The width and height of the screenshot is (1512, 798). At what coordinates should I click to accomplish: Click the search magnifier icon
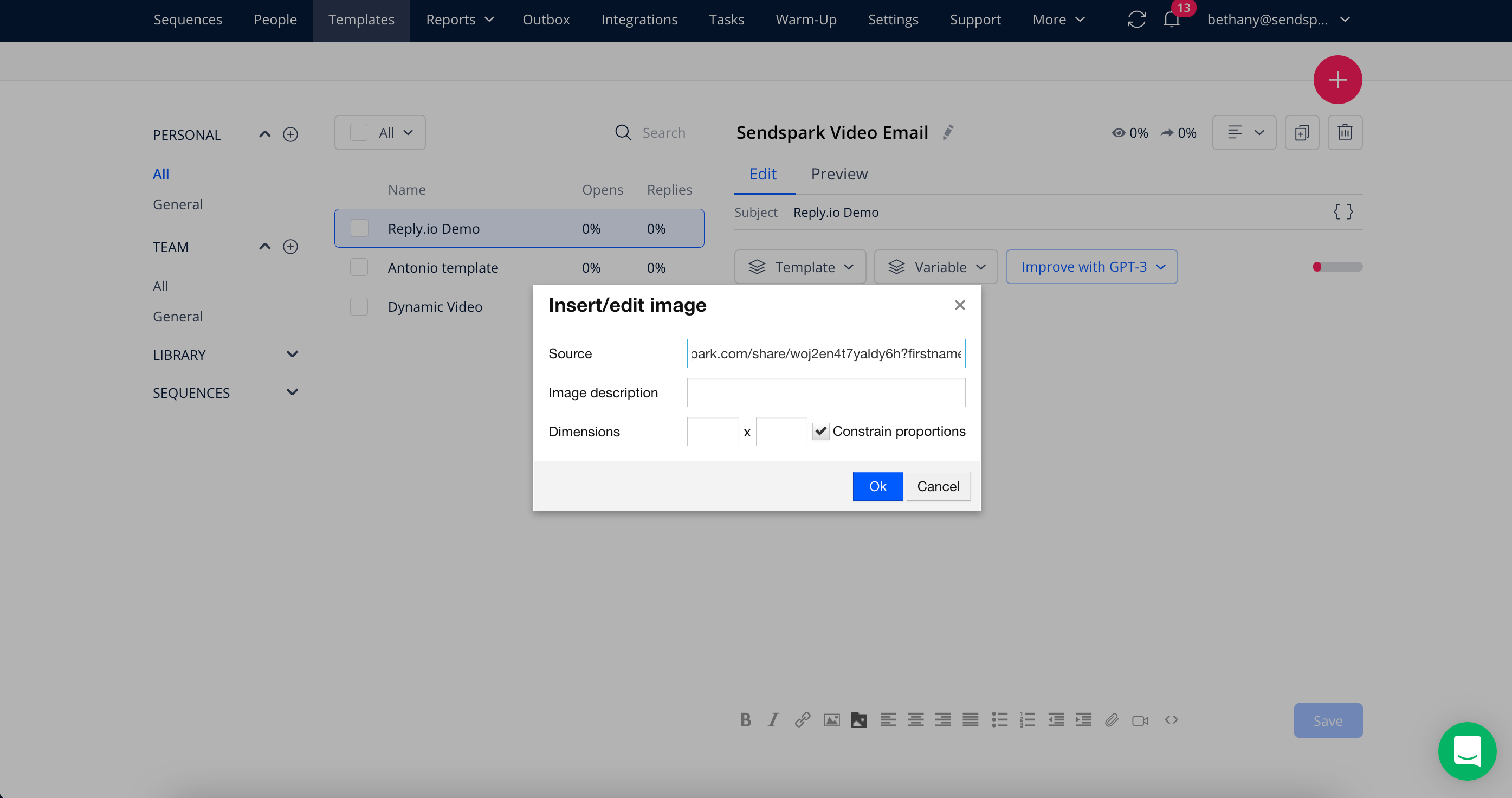[623, 133]
